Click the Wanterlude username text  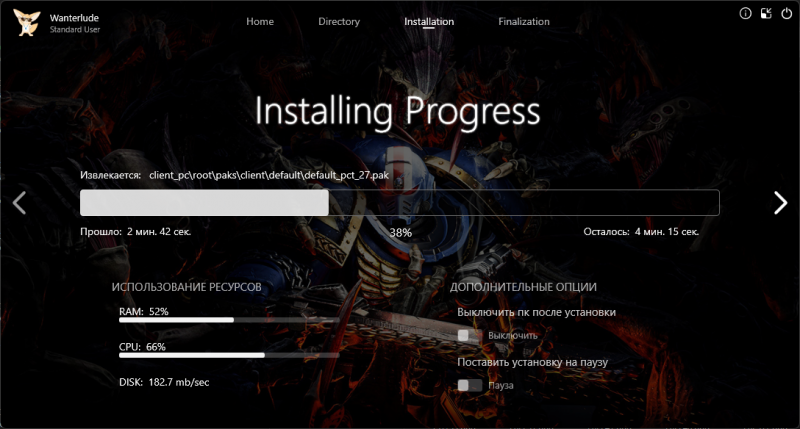(x=74, y=17)
